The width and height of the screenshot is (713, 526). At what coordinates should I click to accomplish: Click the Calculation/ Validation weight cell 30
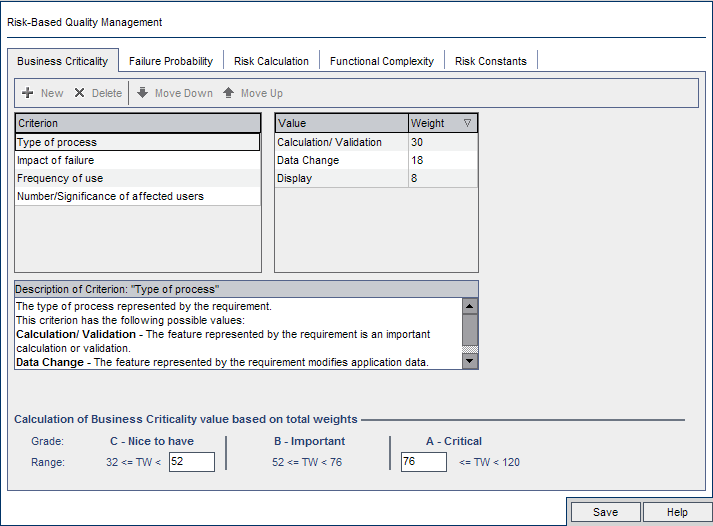[442, 142]
